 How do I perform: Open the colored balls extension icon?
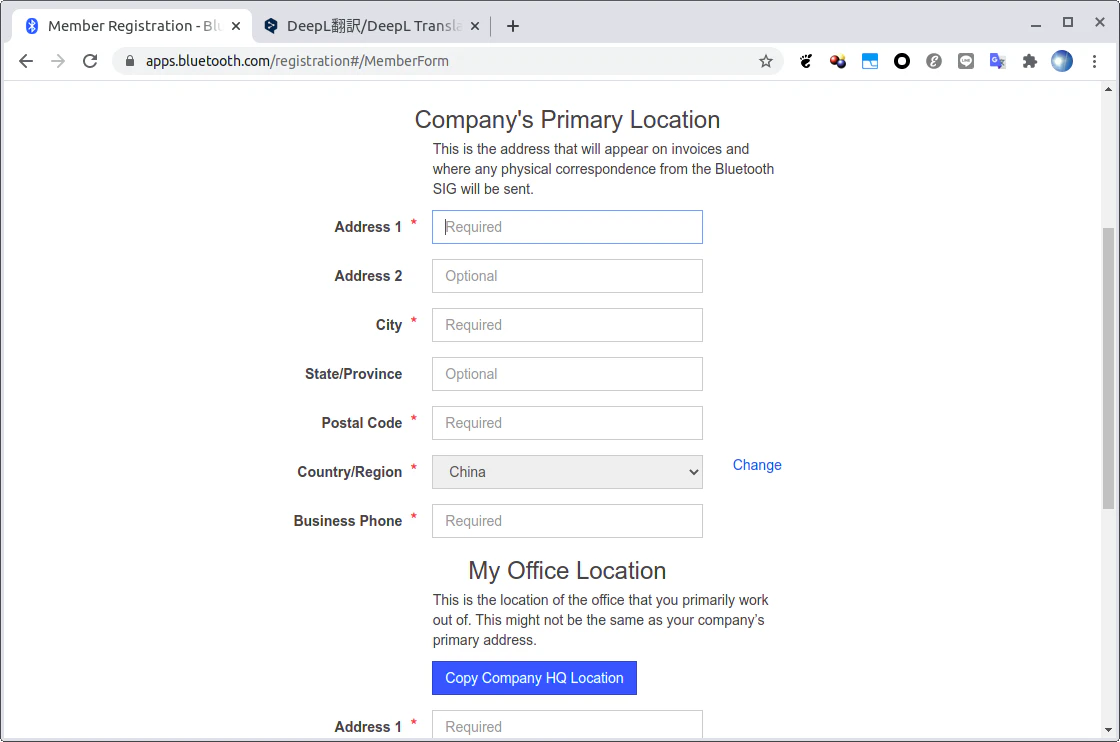(838, 61)
